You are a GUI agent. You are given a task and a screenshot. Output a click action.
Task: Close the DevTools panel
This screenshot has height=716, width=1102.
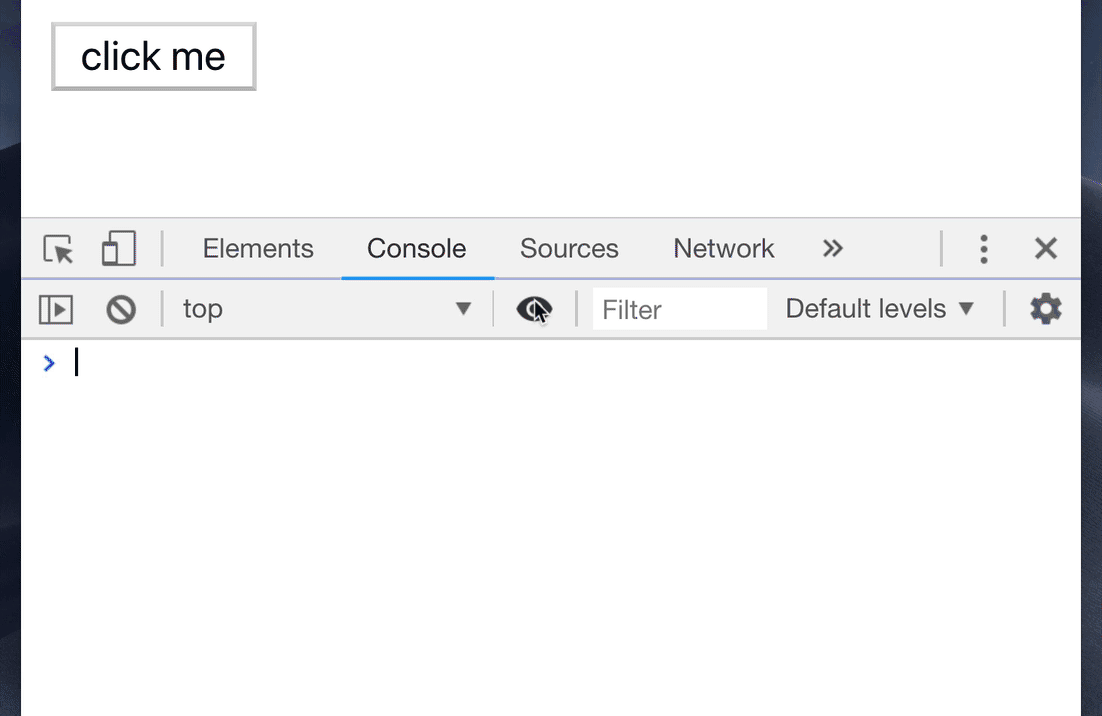pyautogui.click(x=1045, y=249)
